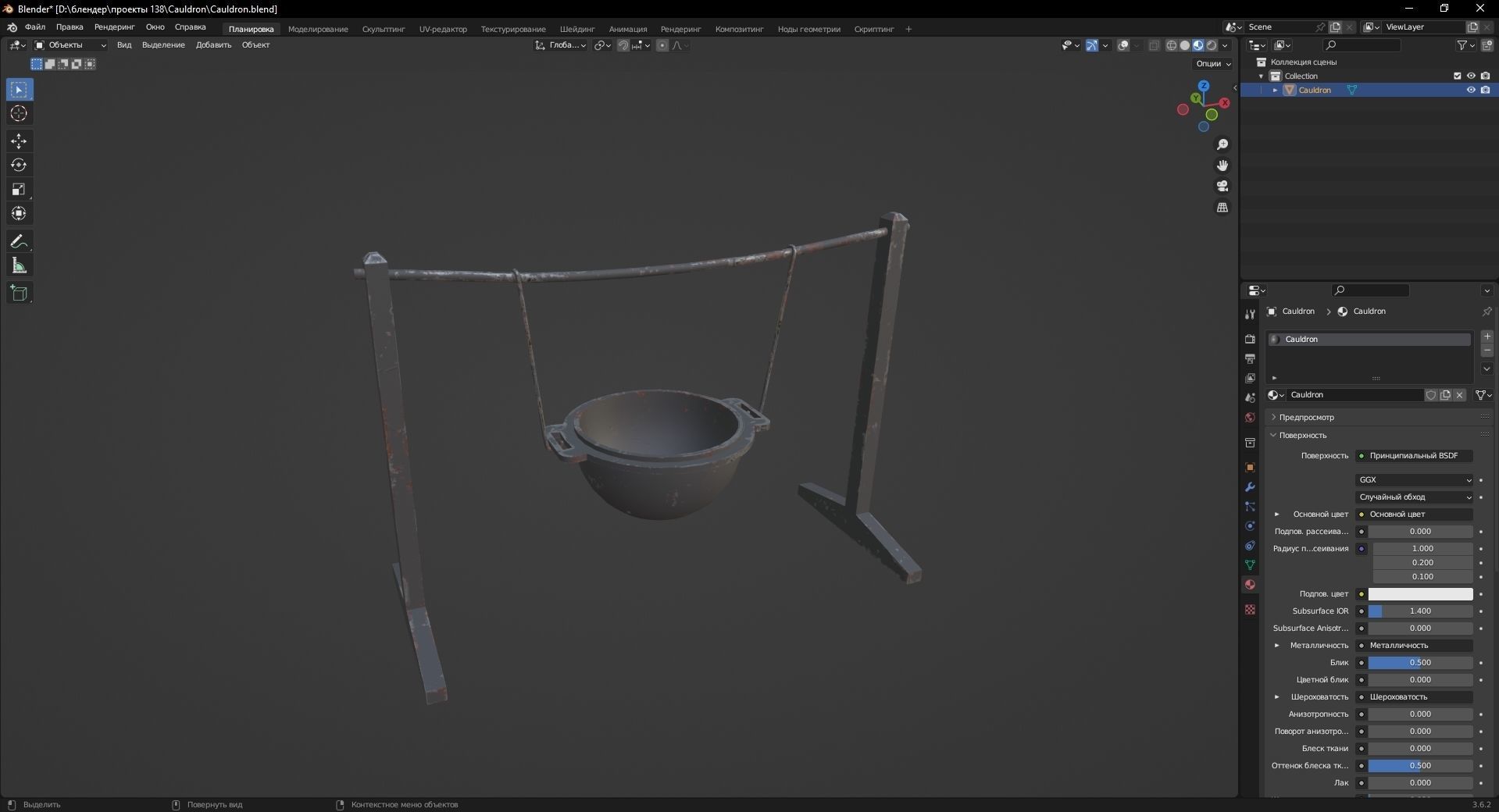Disable Cauldron in renders camera icon

[1485, 90]
